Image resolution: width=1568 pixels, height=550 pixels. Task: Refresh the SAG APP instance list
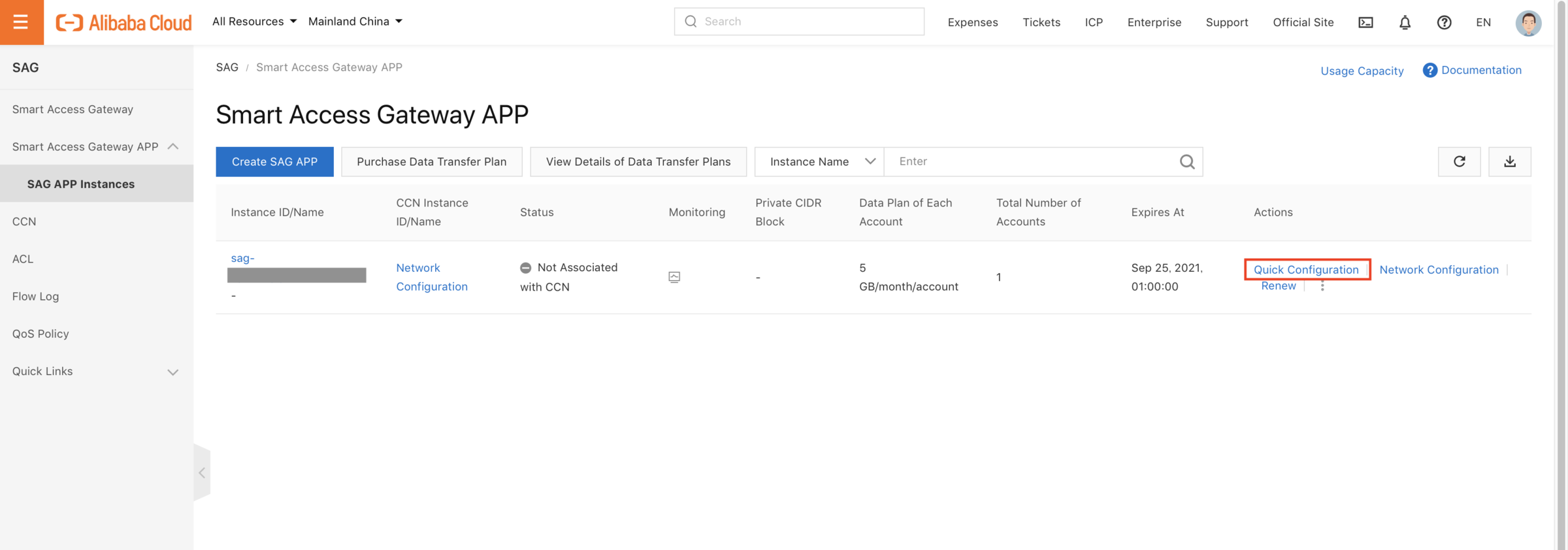point(1459,161)
